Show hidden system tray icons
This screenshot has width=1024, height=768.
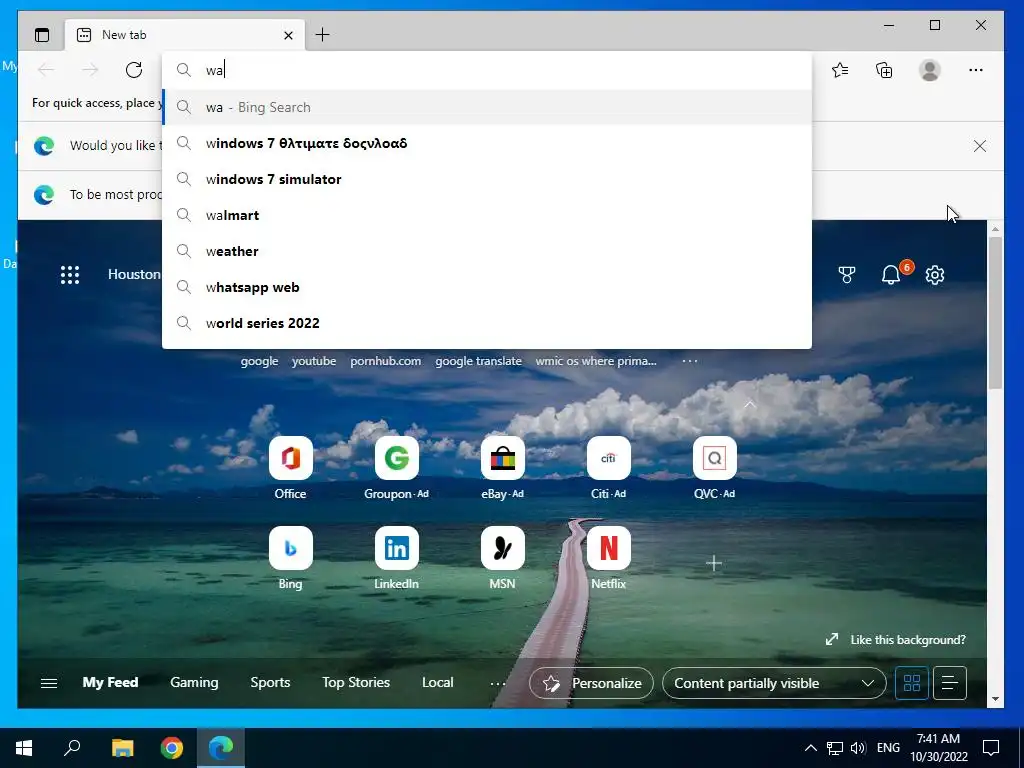pyautogui.click(x=810, y=748)
